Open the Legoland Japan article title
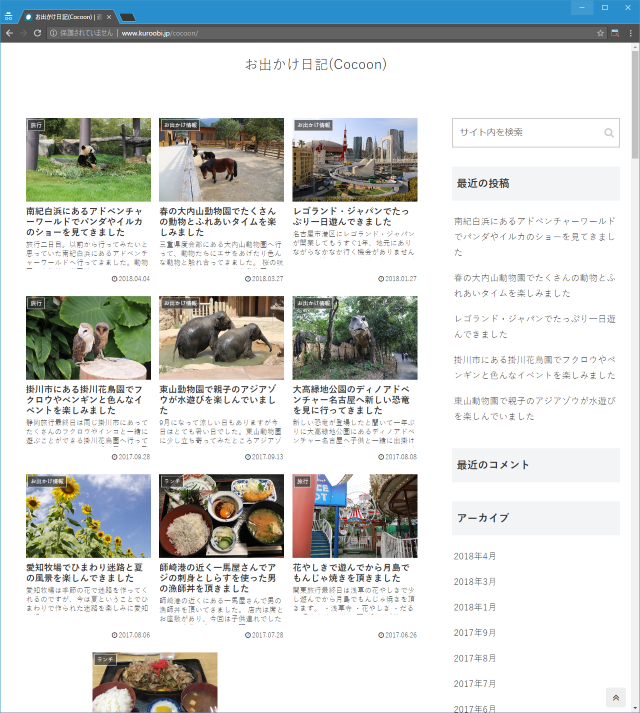This screenshot has height=713, width=640. (x=354, y=218)
